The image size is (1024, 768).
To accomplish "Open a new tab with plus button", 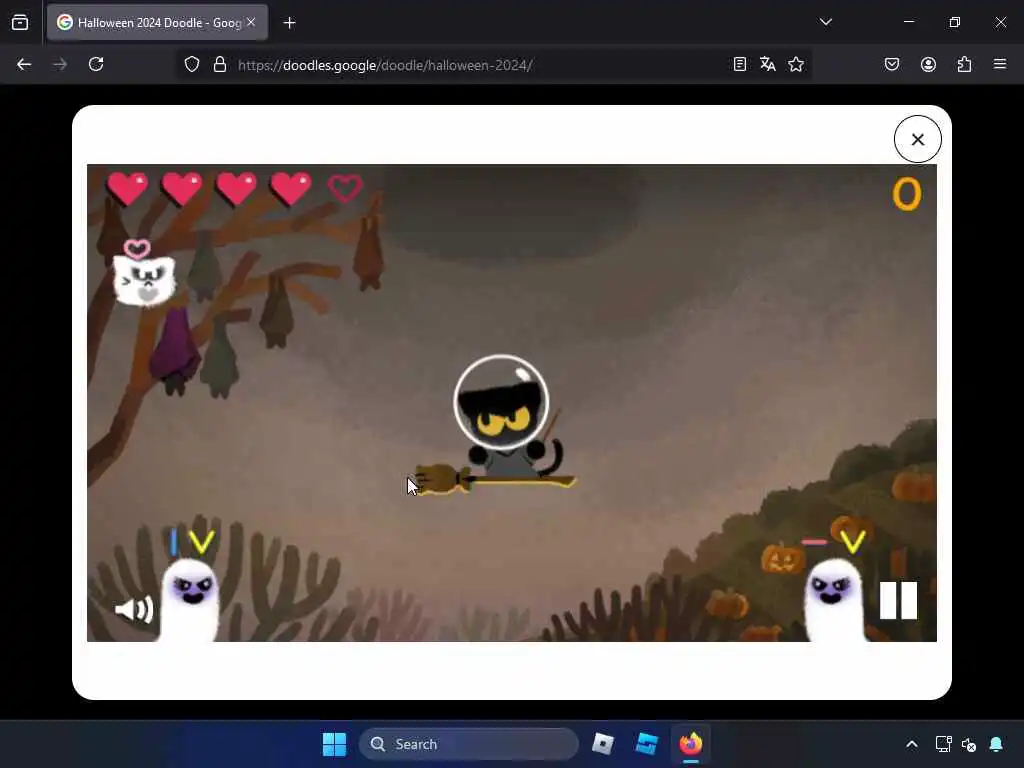I will point(289,23).
